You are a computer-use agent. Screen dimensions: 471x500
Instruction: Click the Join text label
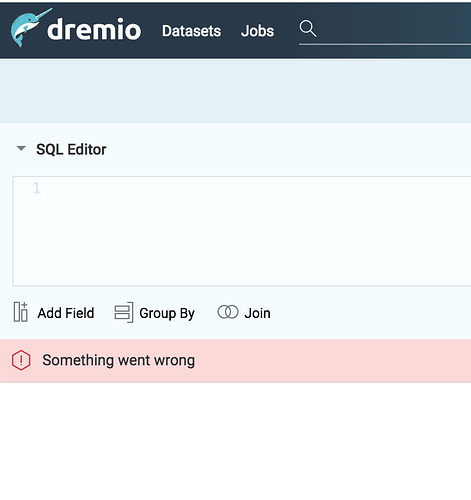[x=257, y=313]
